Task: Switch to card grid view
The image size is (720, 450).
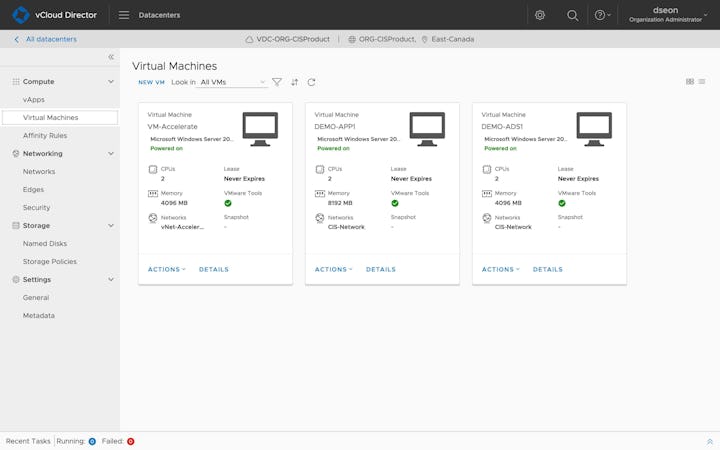Action: coord(689,82)
